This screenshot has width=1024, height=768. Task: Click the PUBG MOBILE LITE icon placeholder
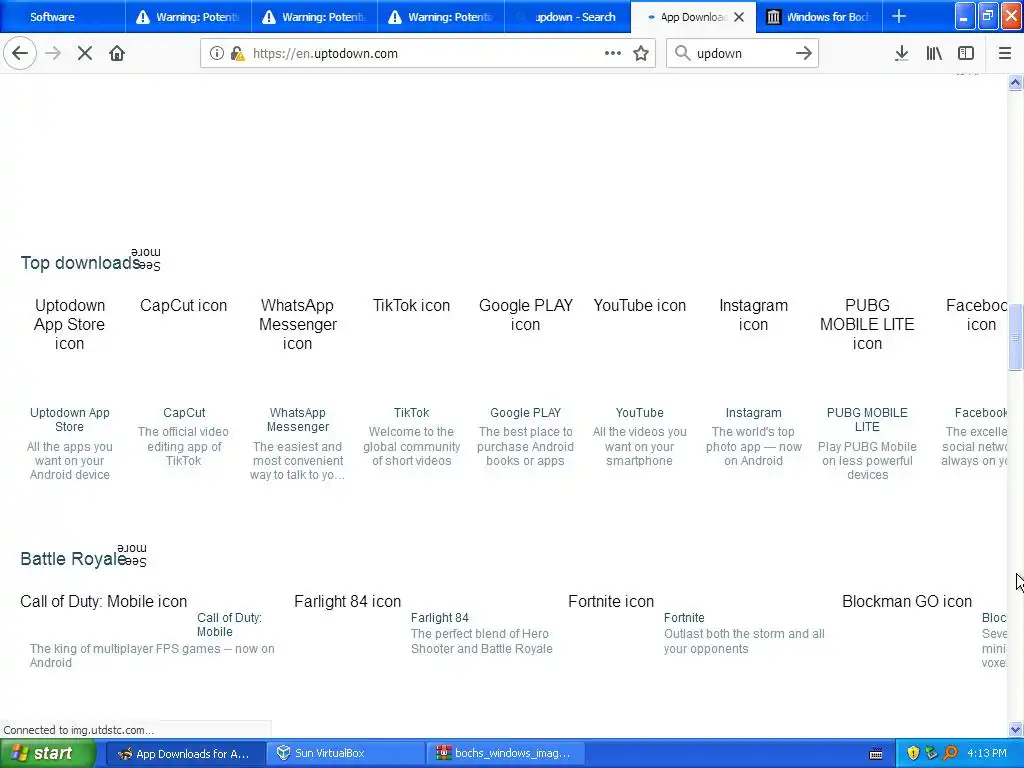point(867,324)
